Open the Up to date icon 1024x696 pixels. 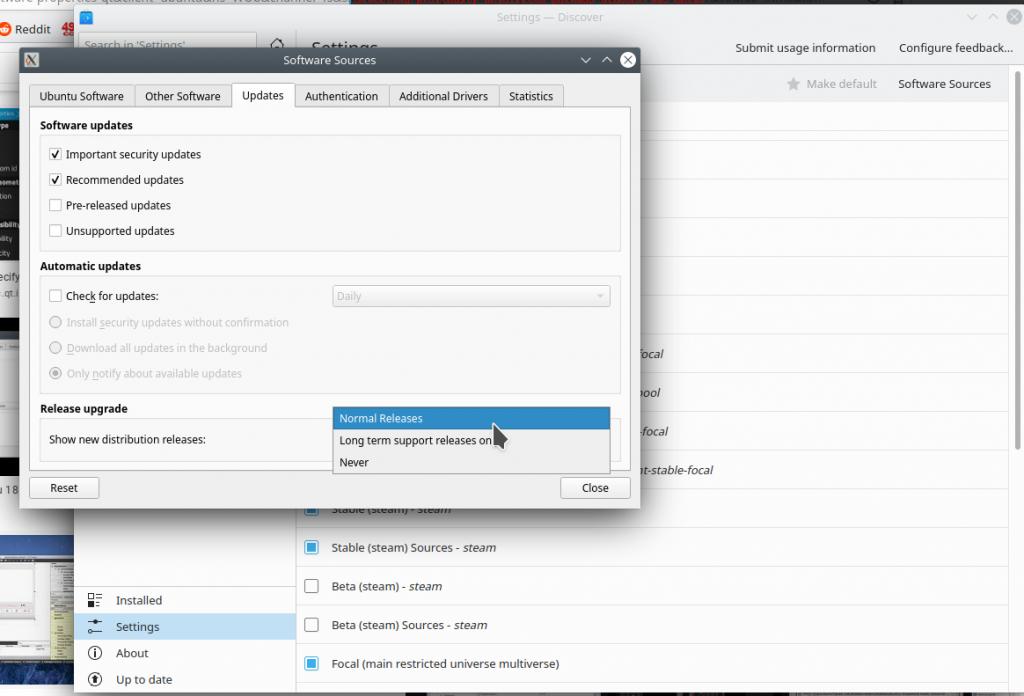(x=95, y=680)
